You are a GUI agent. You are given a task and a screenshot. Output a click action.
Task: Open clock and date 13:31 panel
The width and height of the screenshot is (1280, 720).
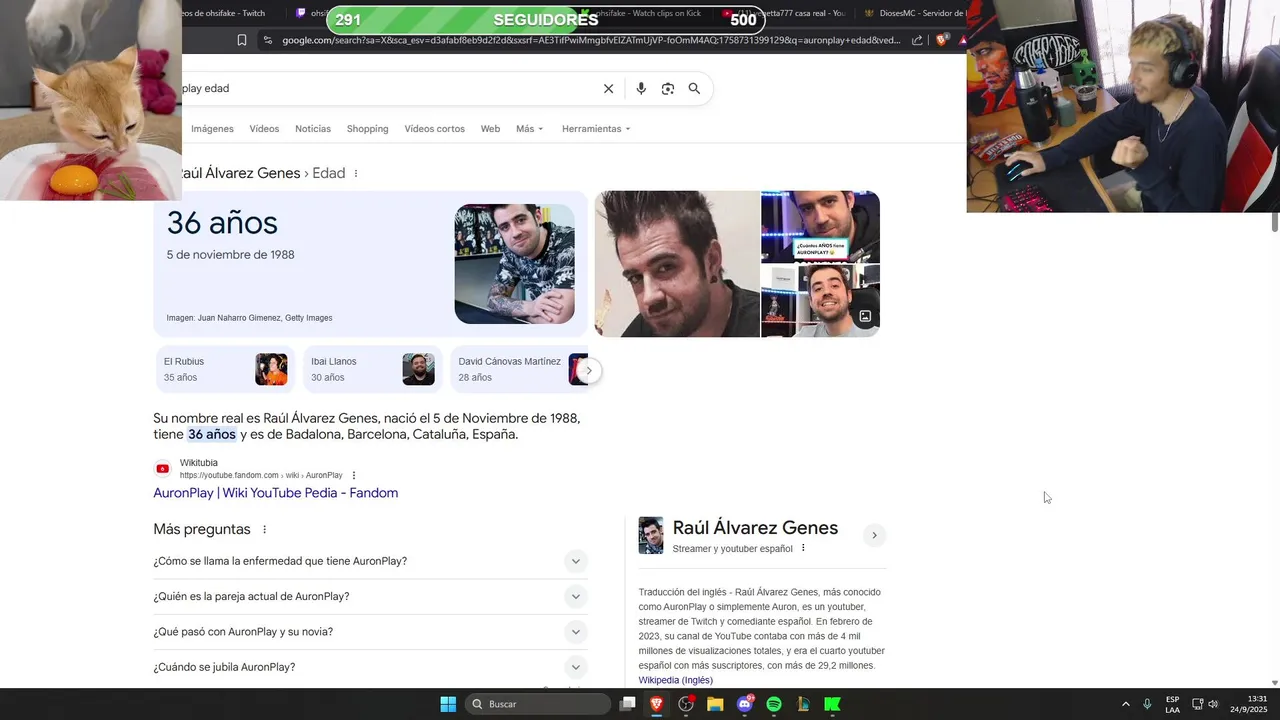[1250, 704]
